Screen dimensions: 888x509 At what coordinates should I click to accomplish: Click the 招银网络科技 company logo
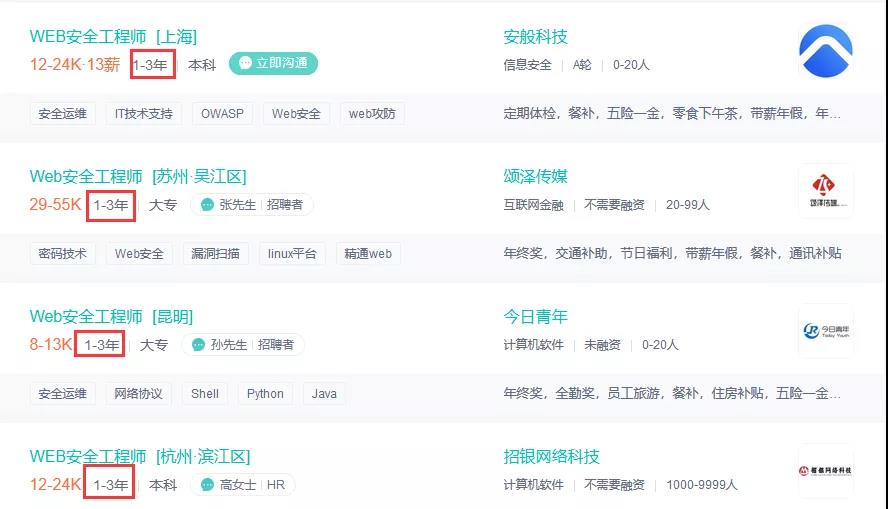(x=825, y=470)
